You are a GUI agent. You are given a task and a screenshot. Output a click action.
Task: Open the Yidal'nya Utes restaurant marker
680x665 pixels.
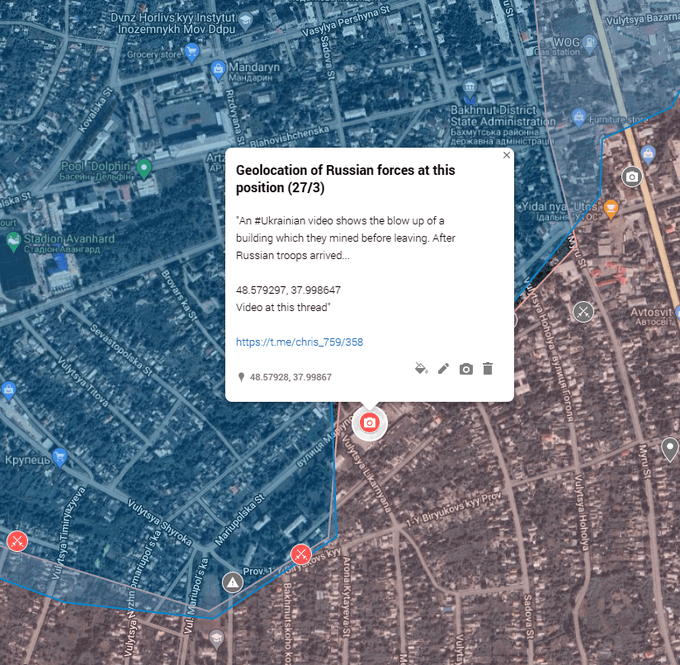(x=612, y=208)
